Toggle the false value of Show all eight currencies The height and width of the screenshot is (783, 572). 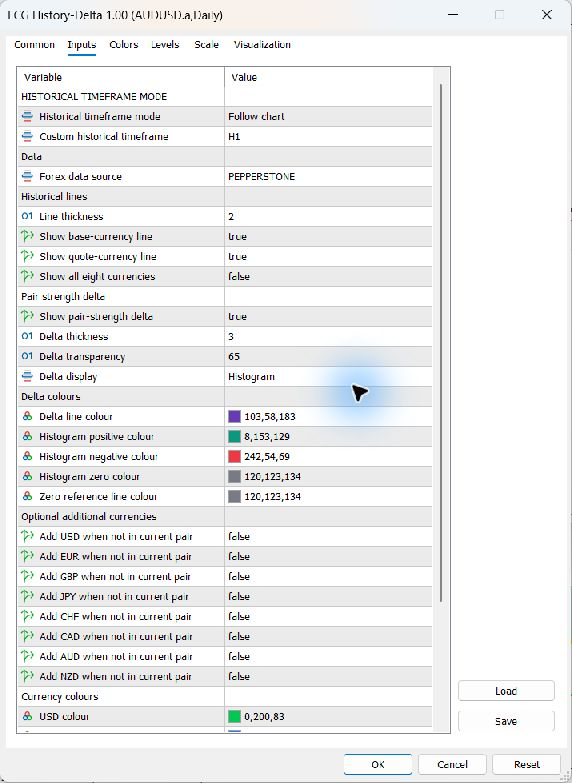pyautogui.click(x=328, y=276)
